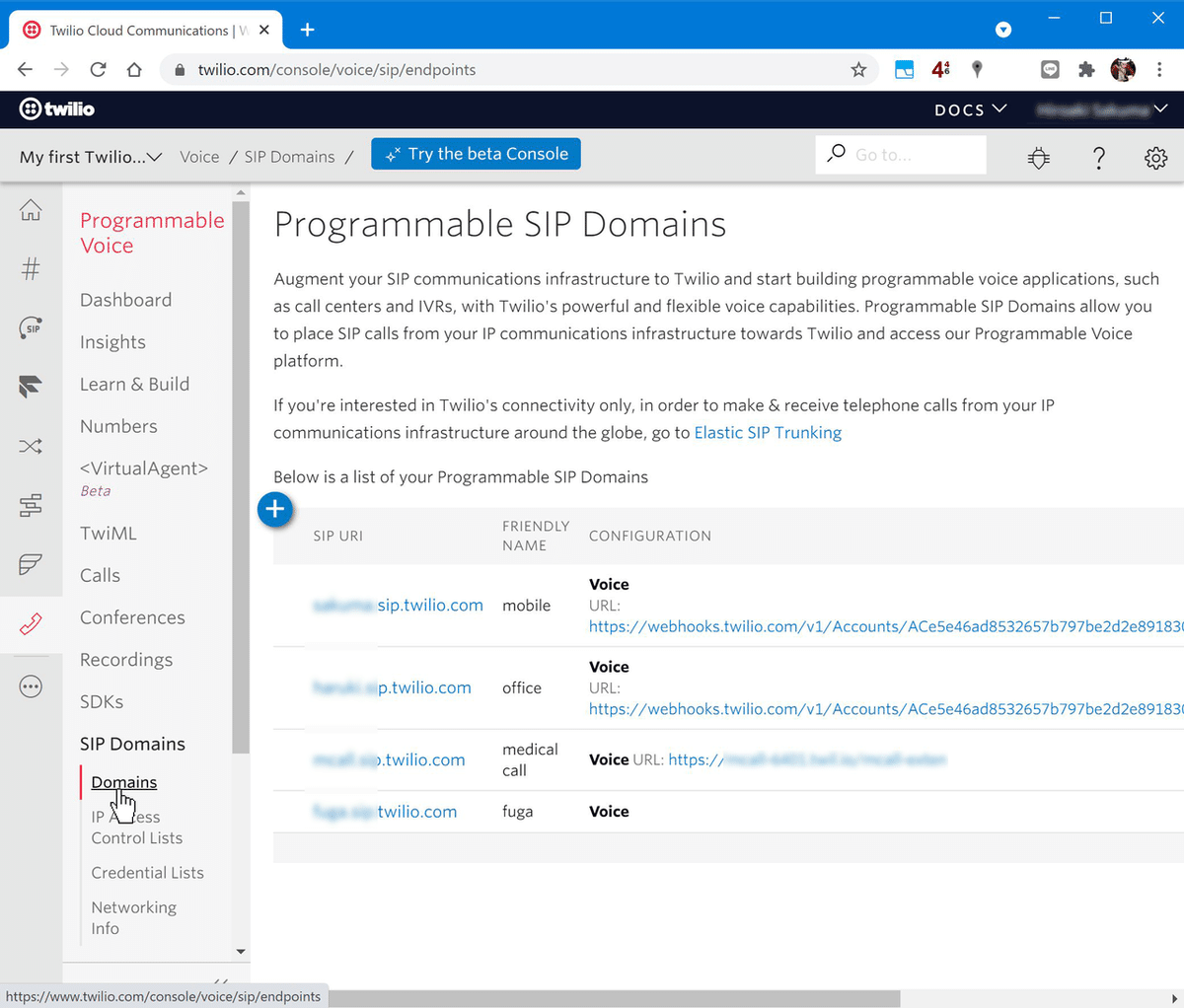
Task: Open VirtualAgent Beta menu item
Action: point(144,478)
